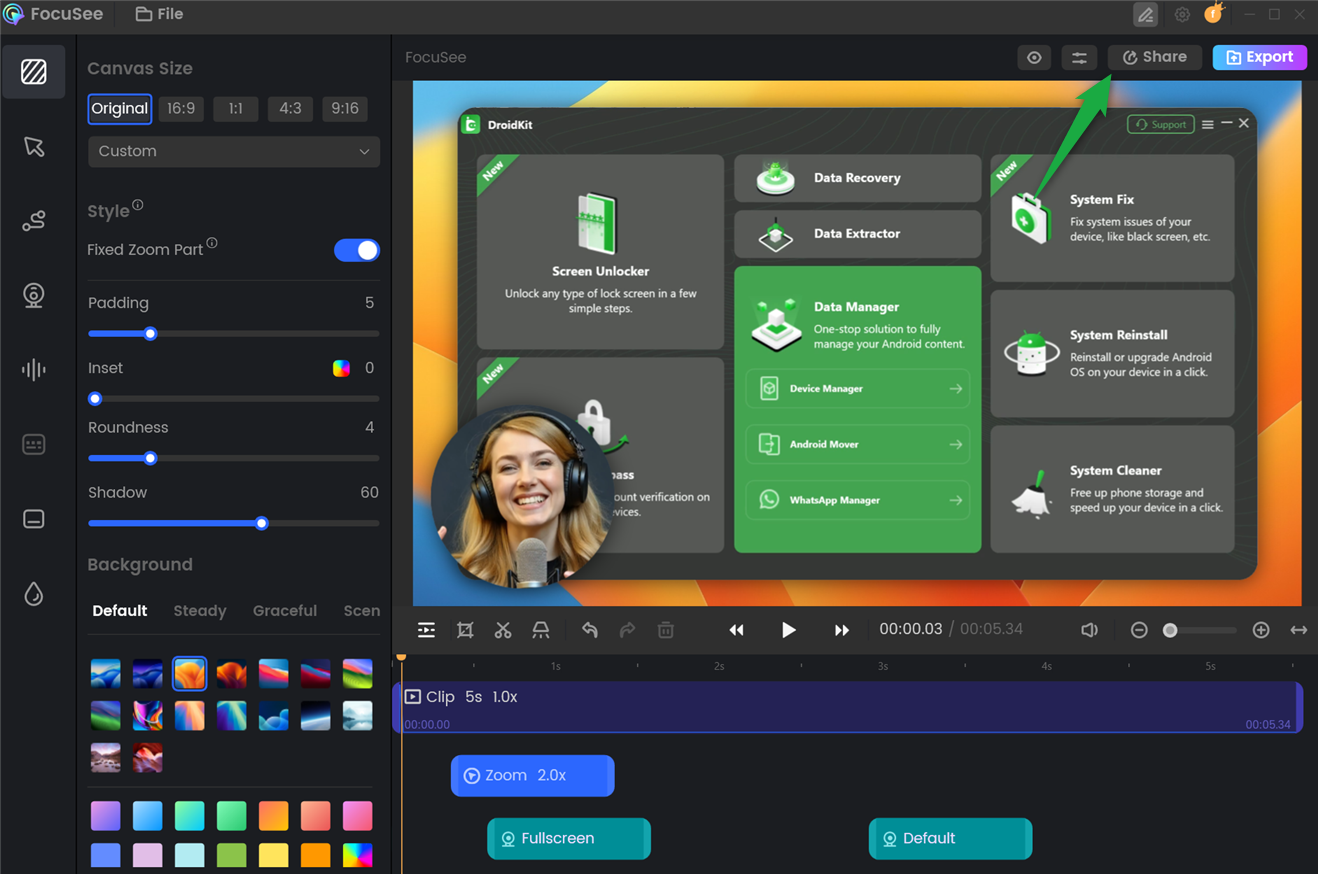Select 4:3 canvas size
Viewport: 1318px width, 874px height.
point(290,108)
